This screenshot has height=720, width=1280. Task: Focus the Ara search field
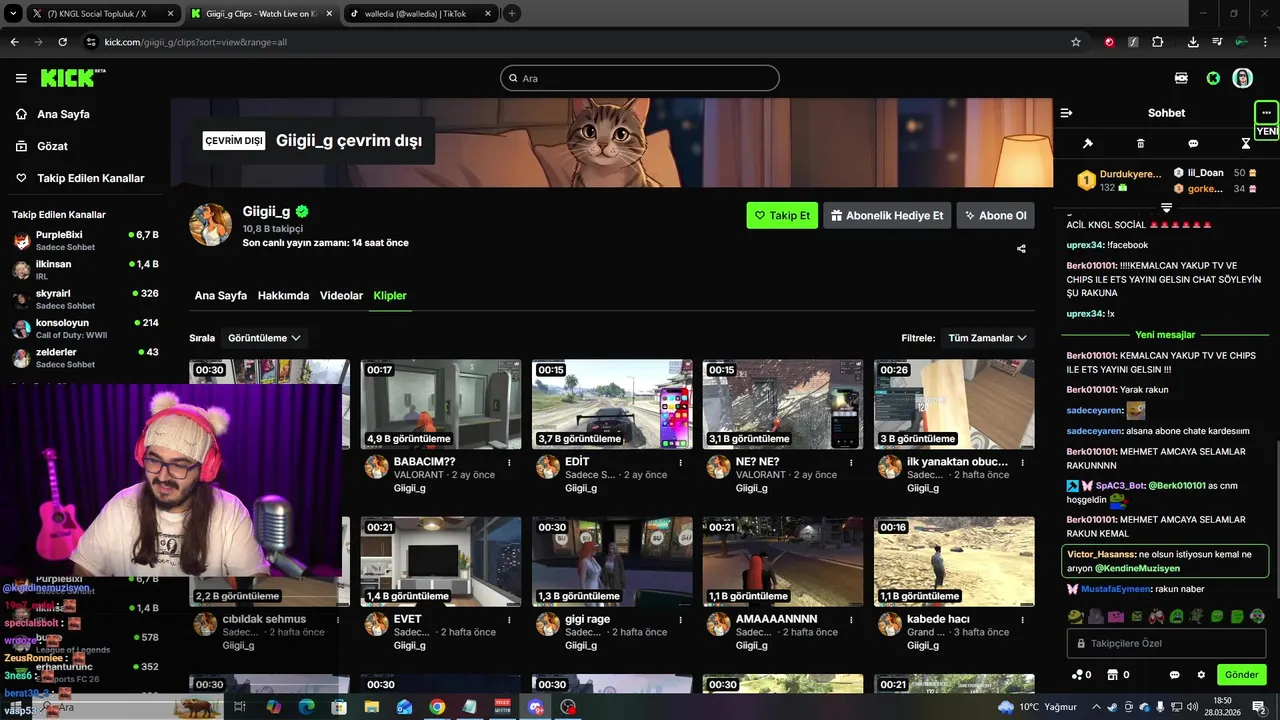pos(640,78)
